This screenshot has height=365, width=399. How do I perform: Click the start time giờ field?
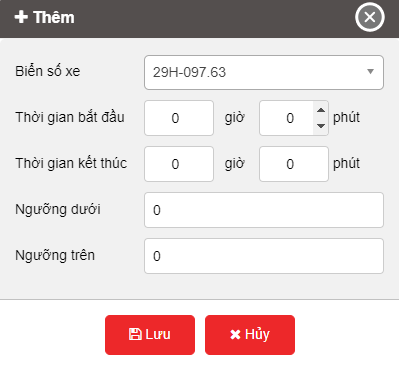pyautogui.click(x=179, y=118)
